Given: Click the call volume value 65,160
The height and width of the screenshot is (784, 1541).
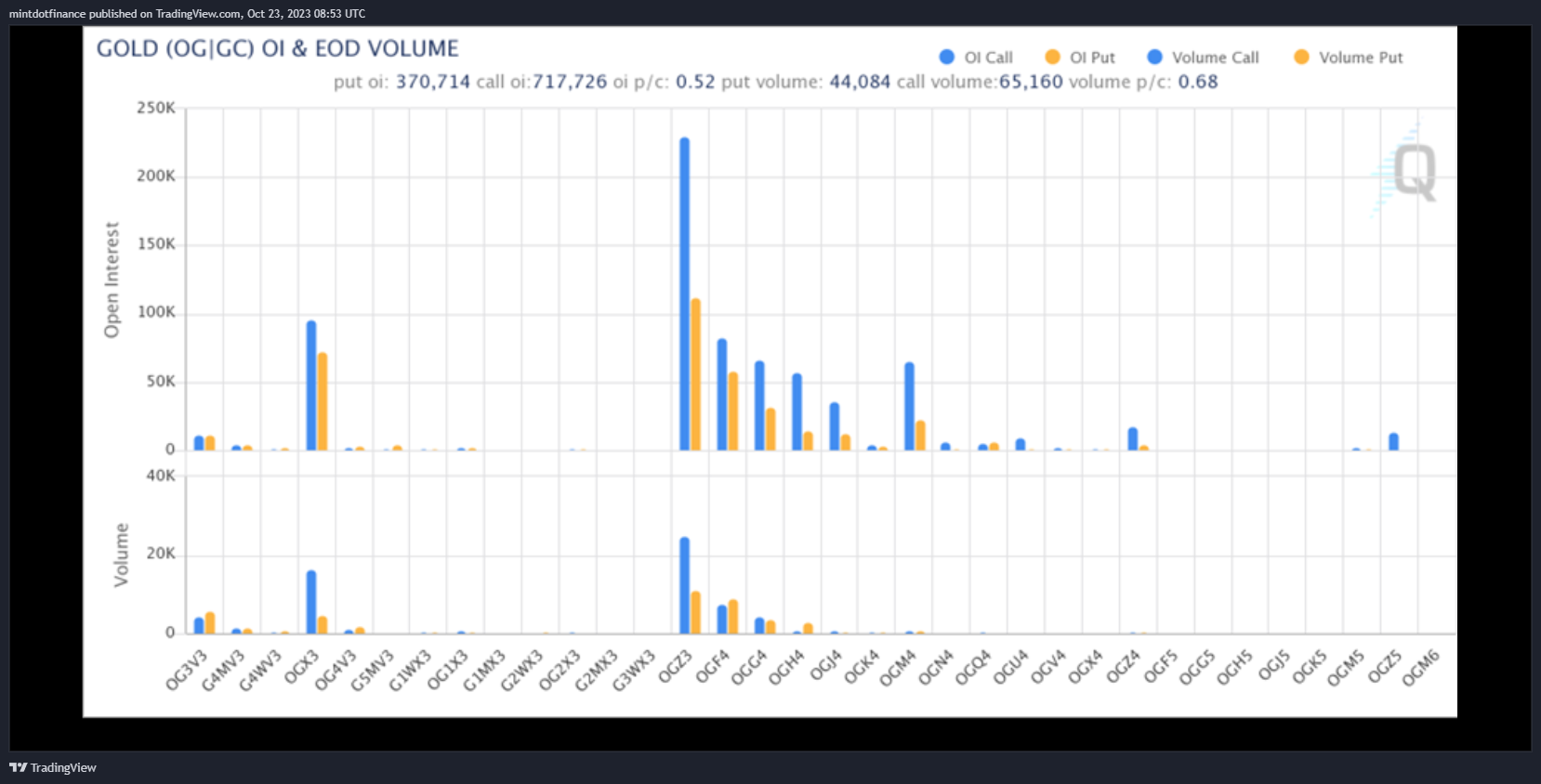Looking at the screenshot, I should pos(1031,82).
